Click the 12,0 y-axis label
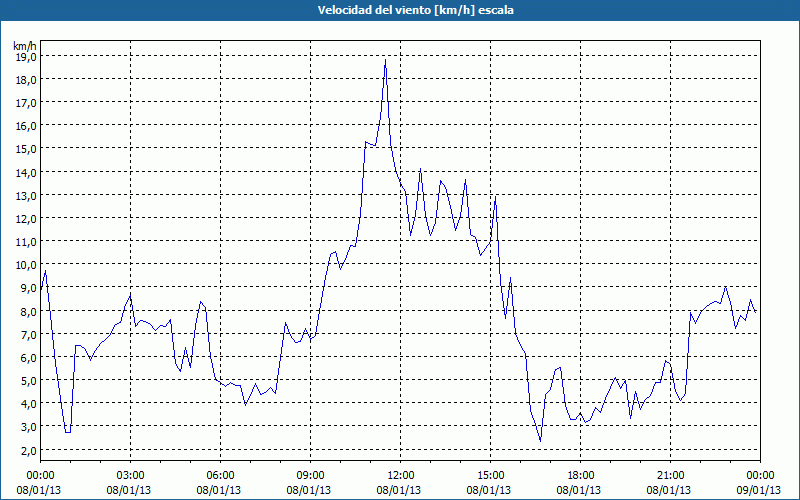 (26, 218)
